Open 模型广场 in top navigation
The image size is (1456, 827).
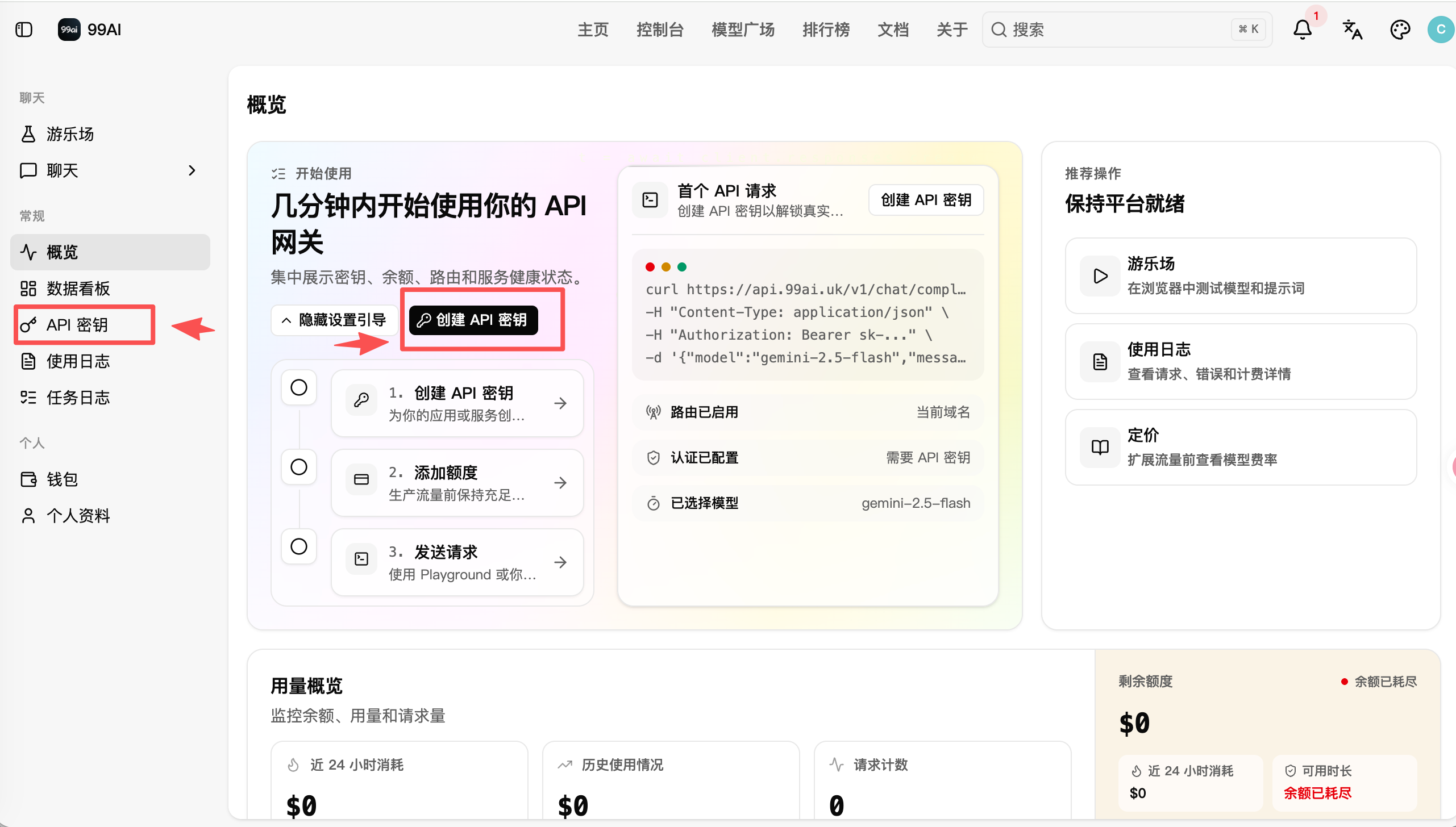(743, 30)
